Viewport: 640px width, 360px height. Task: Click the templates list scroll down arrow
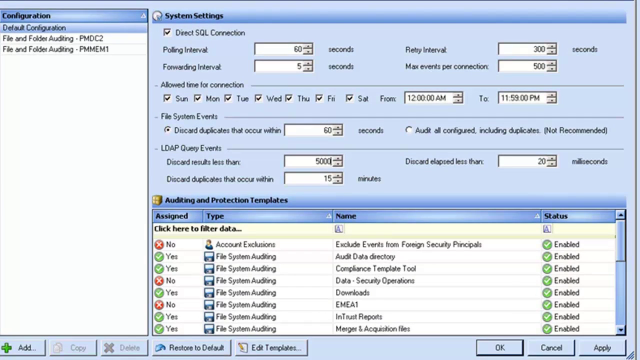click(620, 330)
